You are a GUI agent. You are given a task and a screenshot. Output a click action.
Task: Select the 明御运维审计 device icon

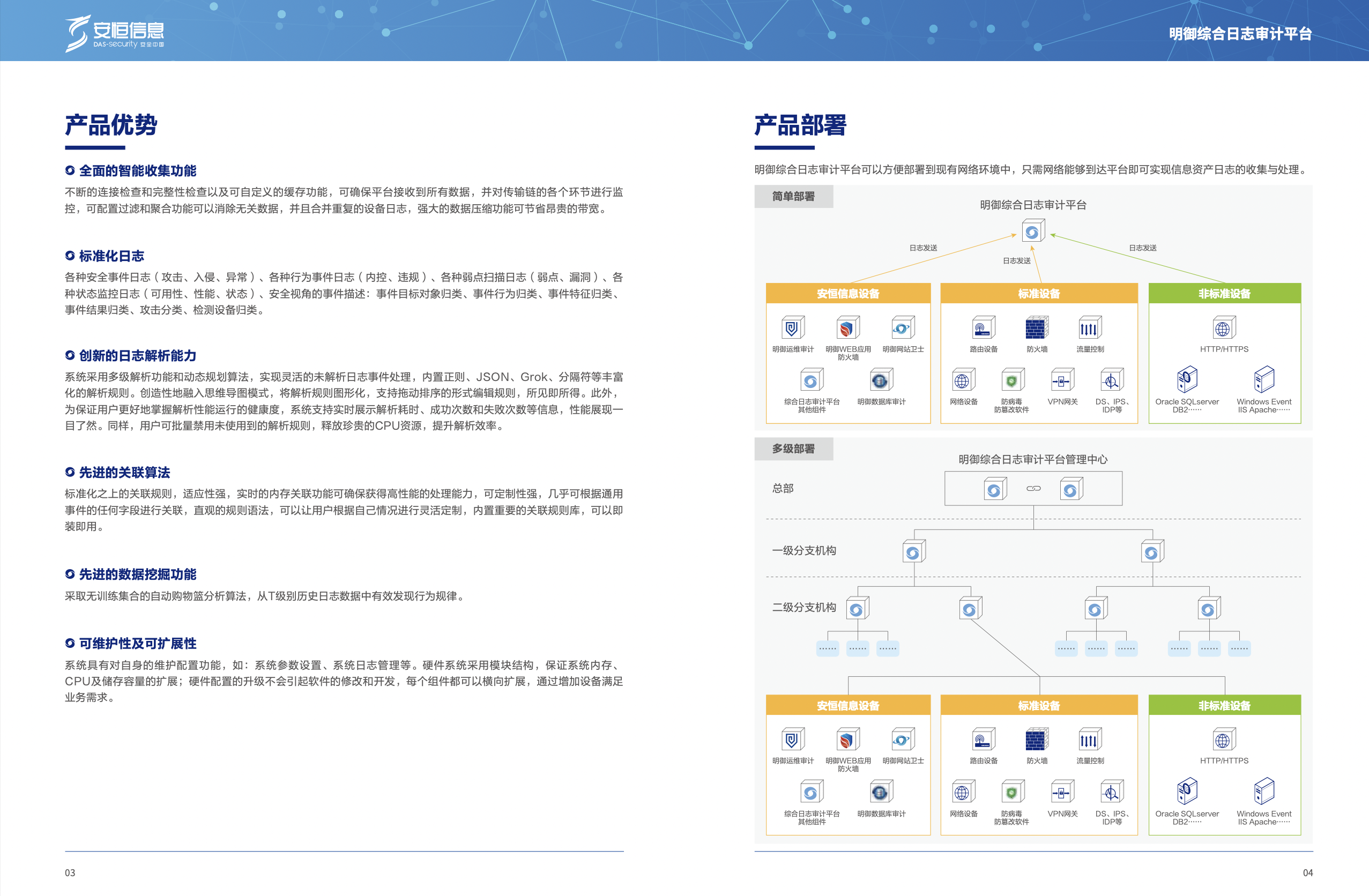click(x=793, y=328)
